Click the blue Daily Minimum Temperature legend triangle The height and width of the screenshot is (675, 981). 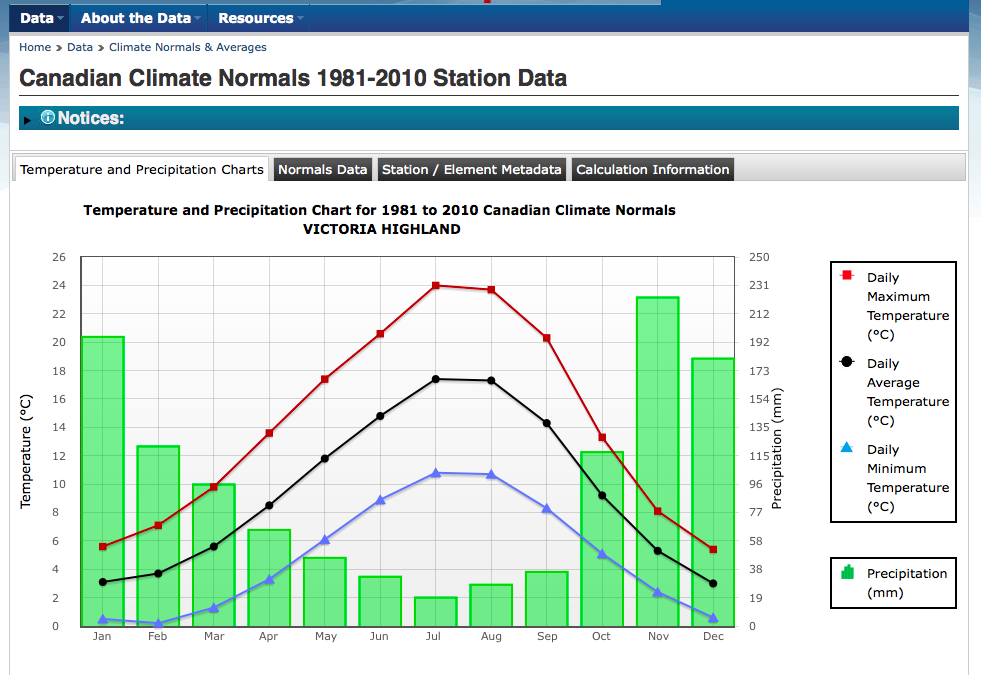click(847, 447)
